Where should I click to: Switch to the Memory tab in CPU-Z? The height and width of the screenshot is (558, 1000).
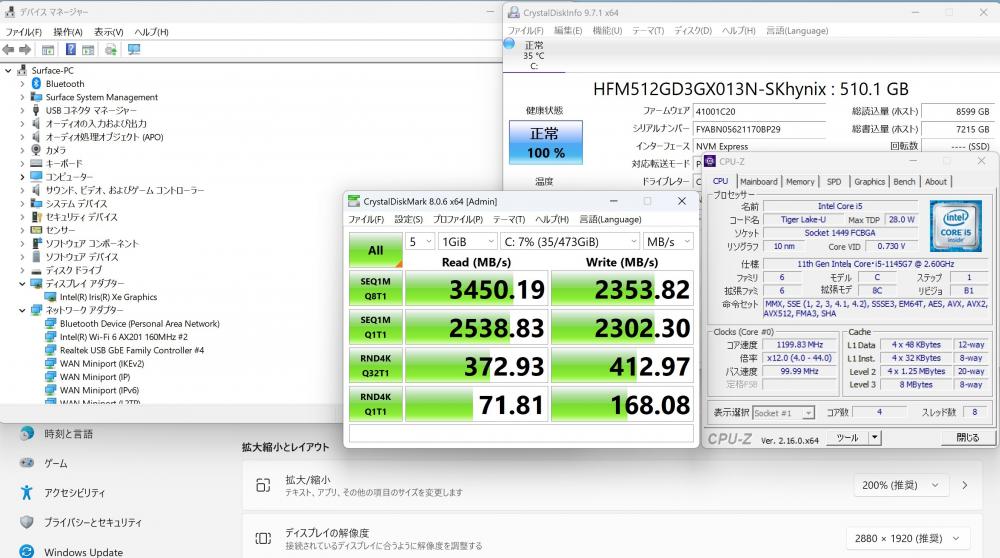click(799, 182)
